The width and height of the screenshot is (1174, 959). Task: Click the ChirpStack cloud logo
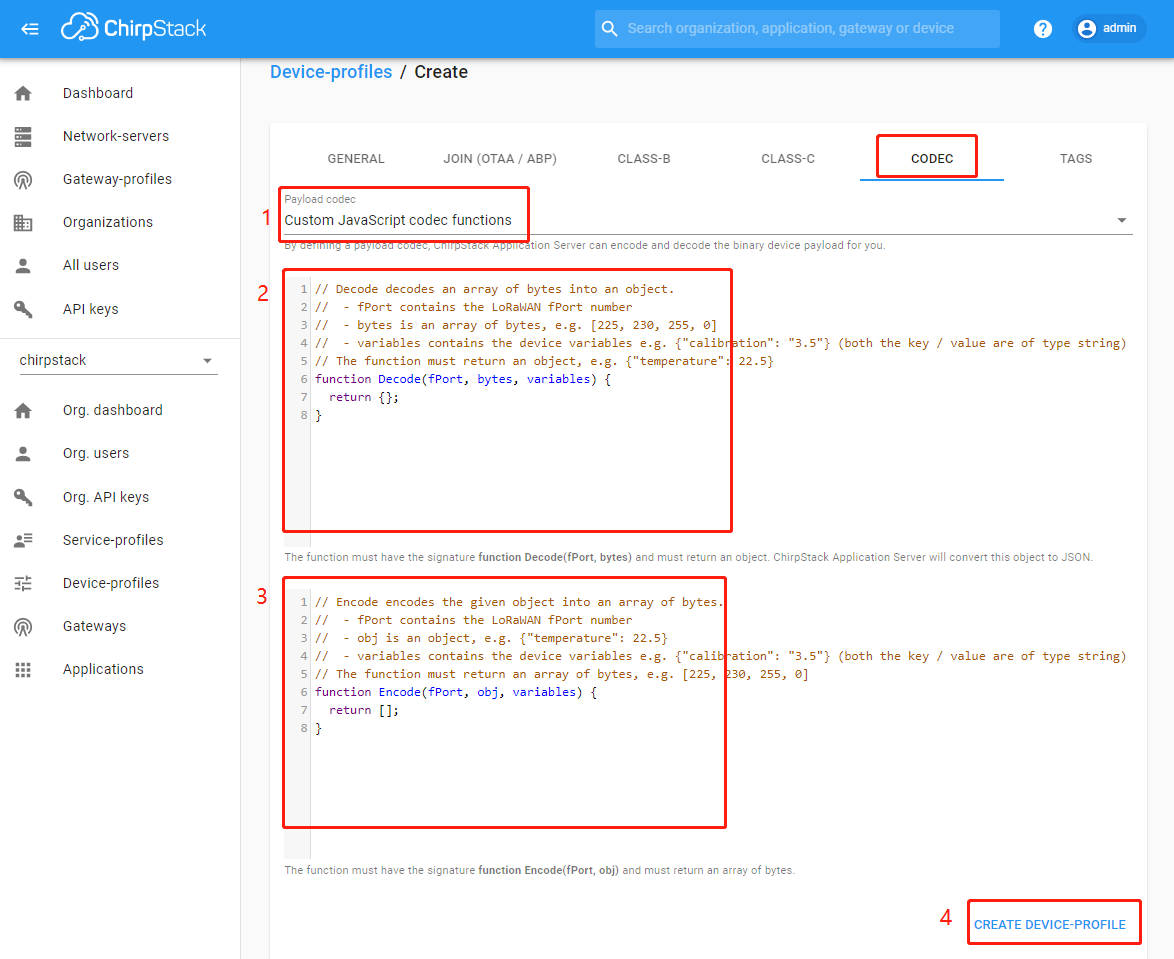coord(133,28)
